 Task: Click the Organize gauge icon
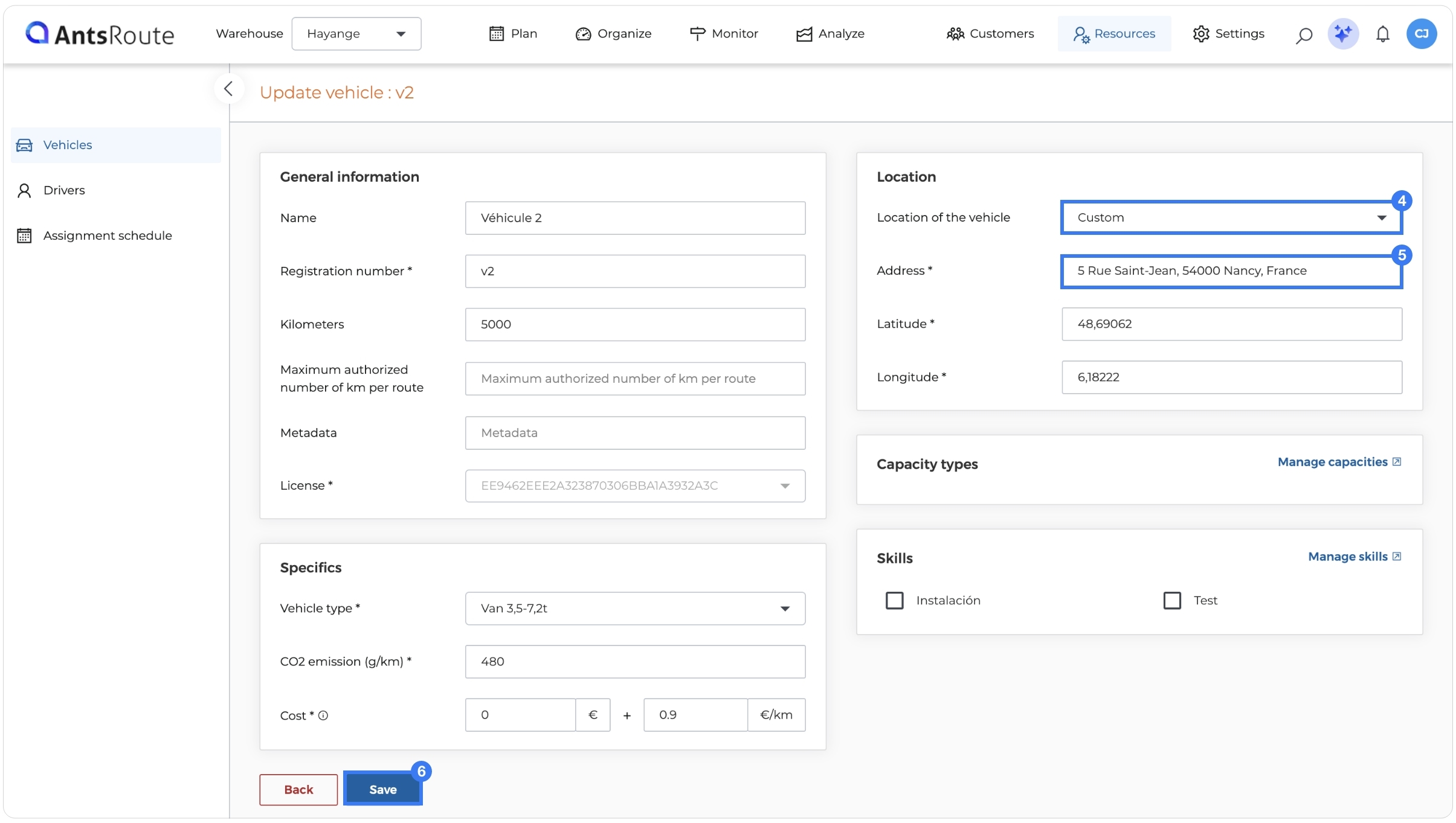(x=583, y=34)
